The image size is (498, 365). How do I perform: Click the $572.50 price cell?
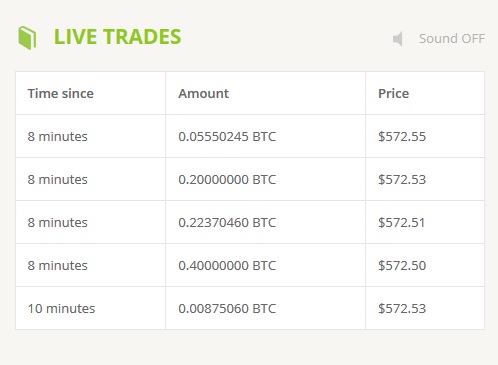(x=425, y=265)
